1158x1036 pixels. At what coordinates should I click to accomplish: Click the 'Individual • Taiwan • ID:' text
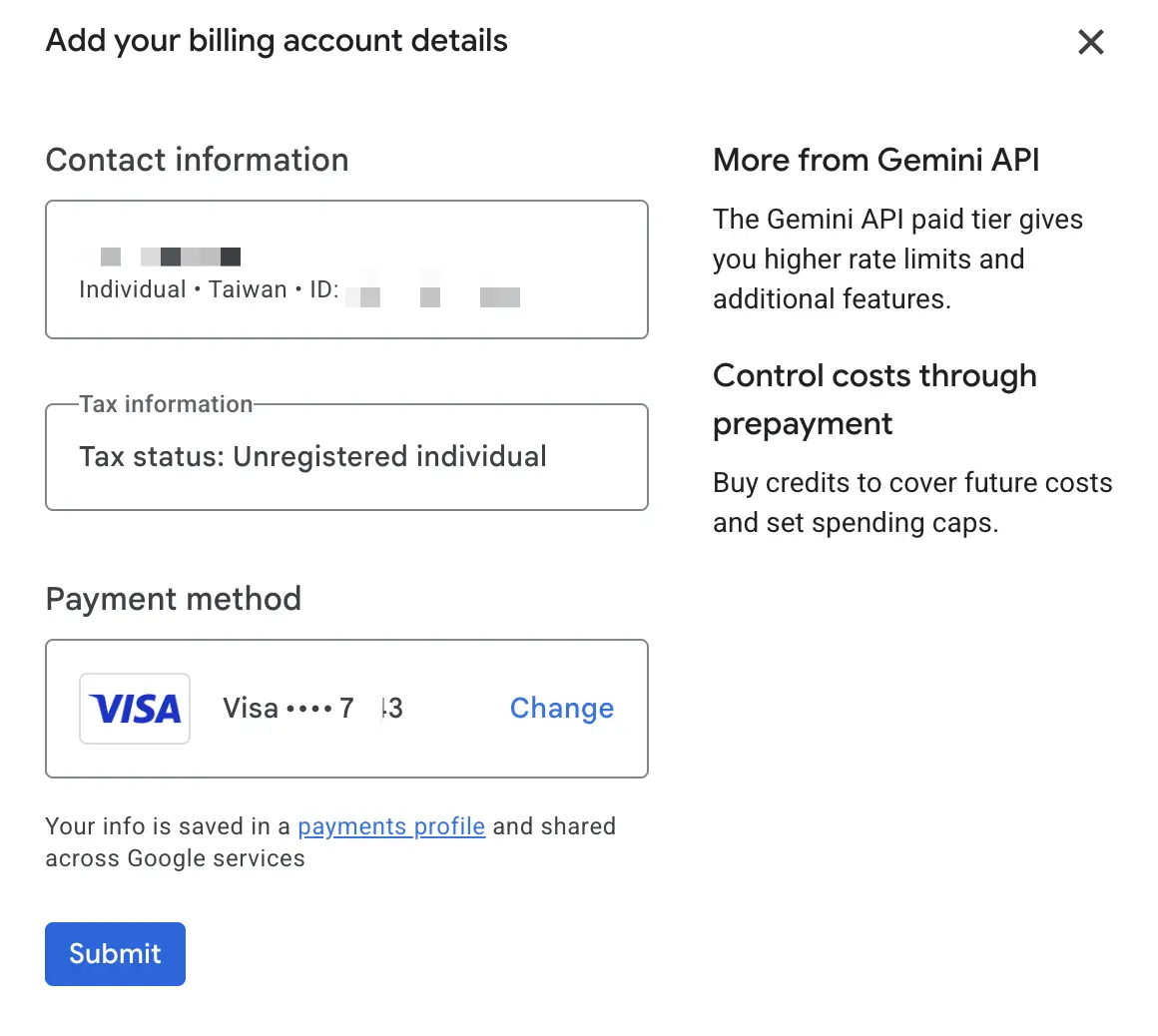pyautogui.click(x=209, y=289)
